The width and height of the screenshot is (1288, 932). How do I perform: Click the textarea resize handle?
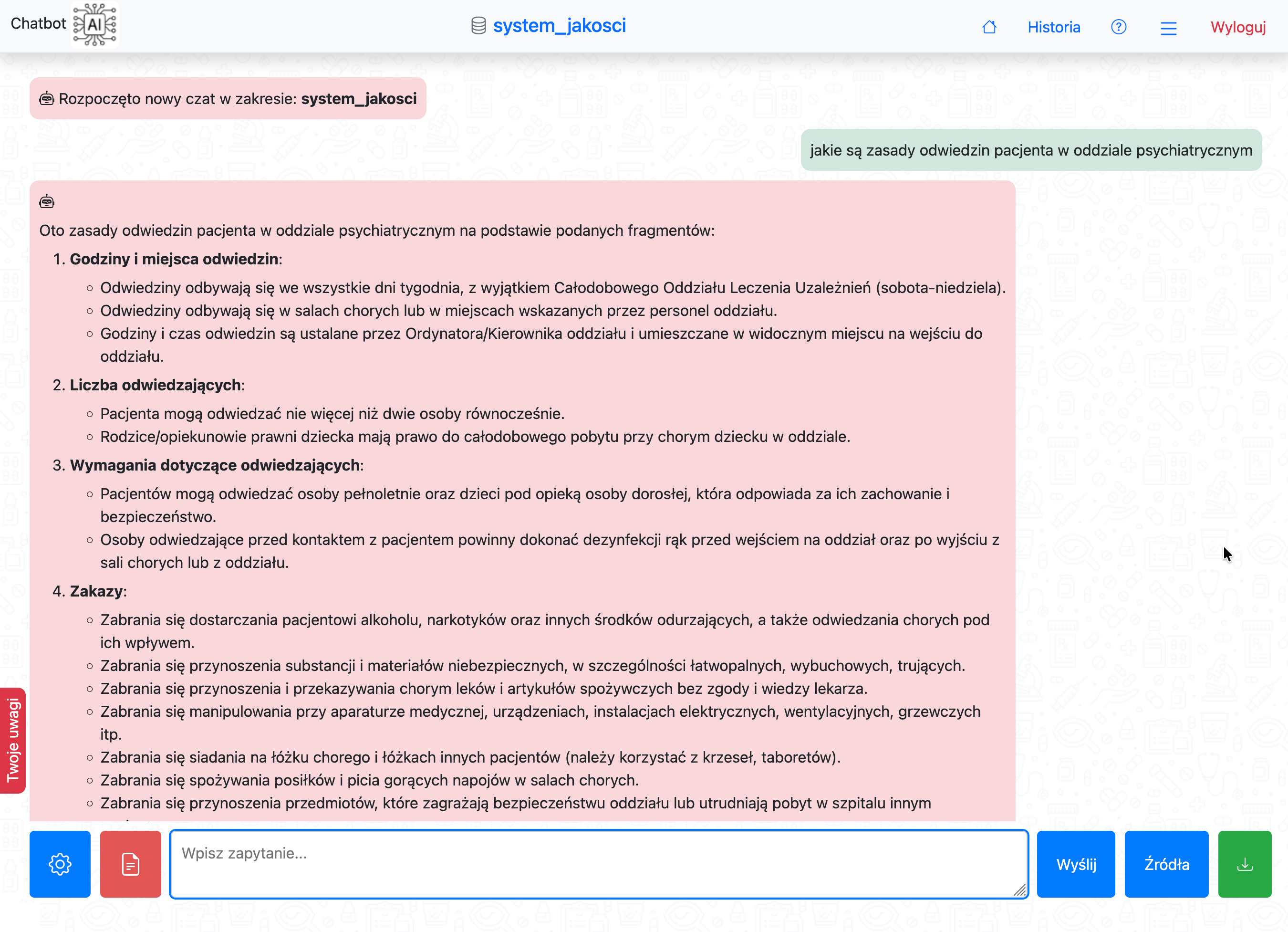click(x=1020, y=890)
